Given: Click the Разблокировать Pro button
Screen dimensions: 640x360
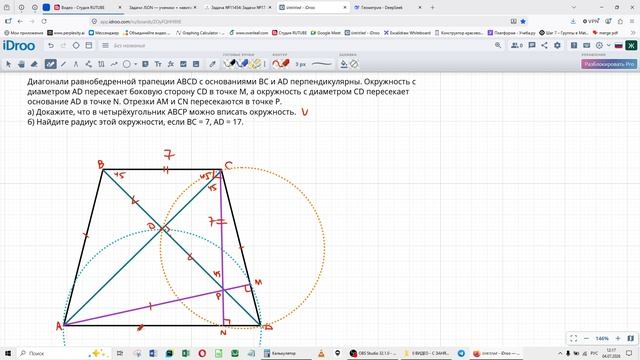Looking at the screenshot, I should [609, 64].
